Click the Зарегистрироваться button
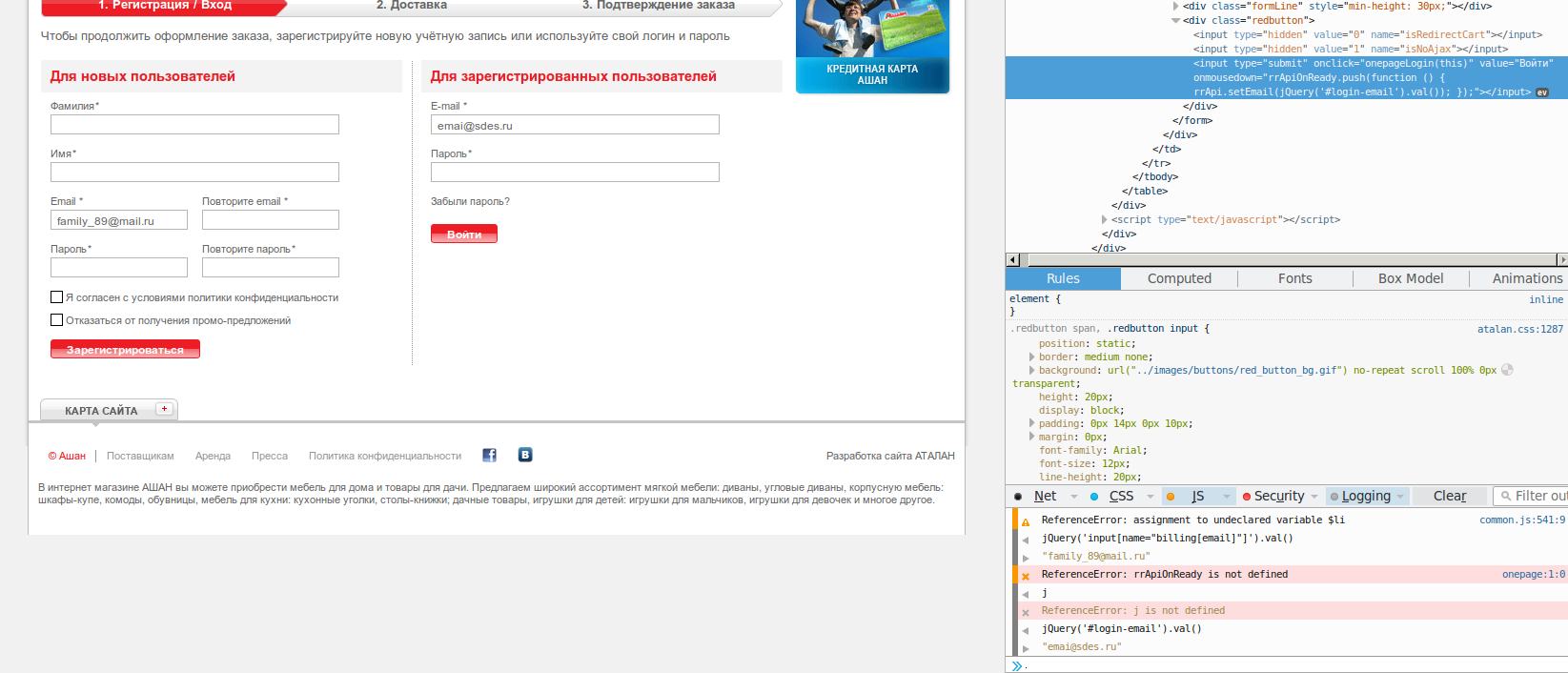 125,349
